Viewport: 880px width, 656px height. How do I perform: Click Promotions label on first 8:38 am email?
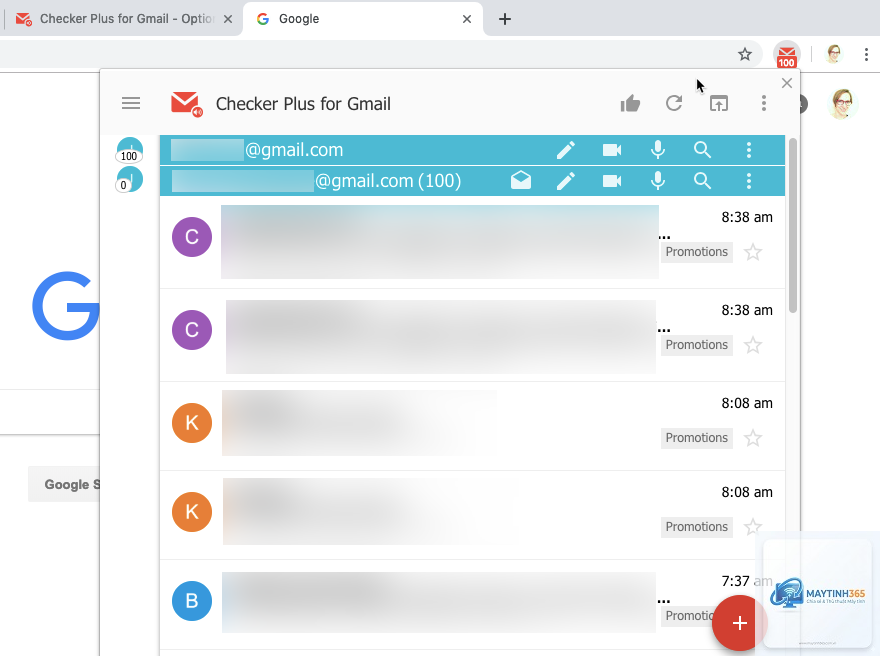coord(696,252)
